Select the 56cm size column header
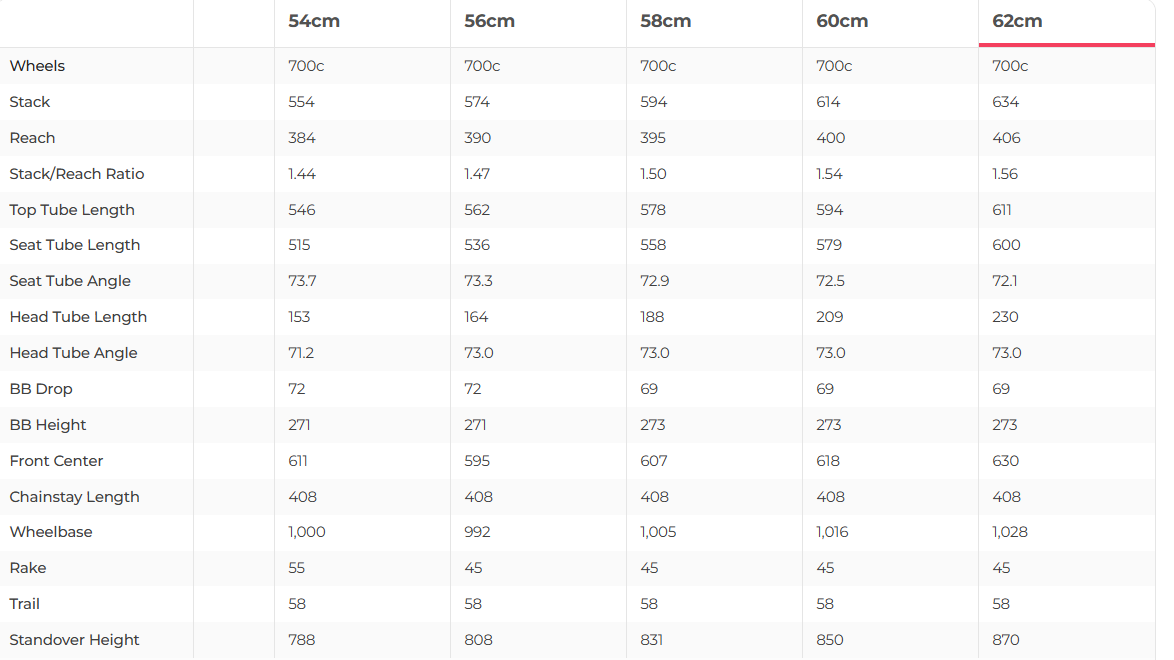 pos(490,21)
